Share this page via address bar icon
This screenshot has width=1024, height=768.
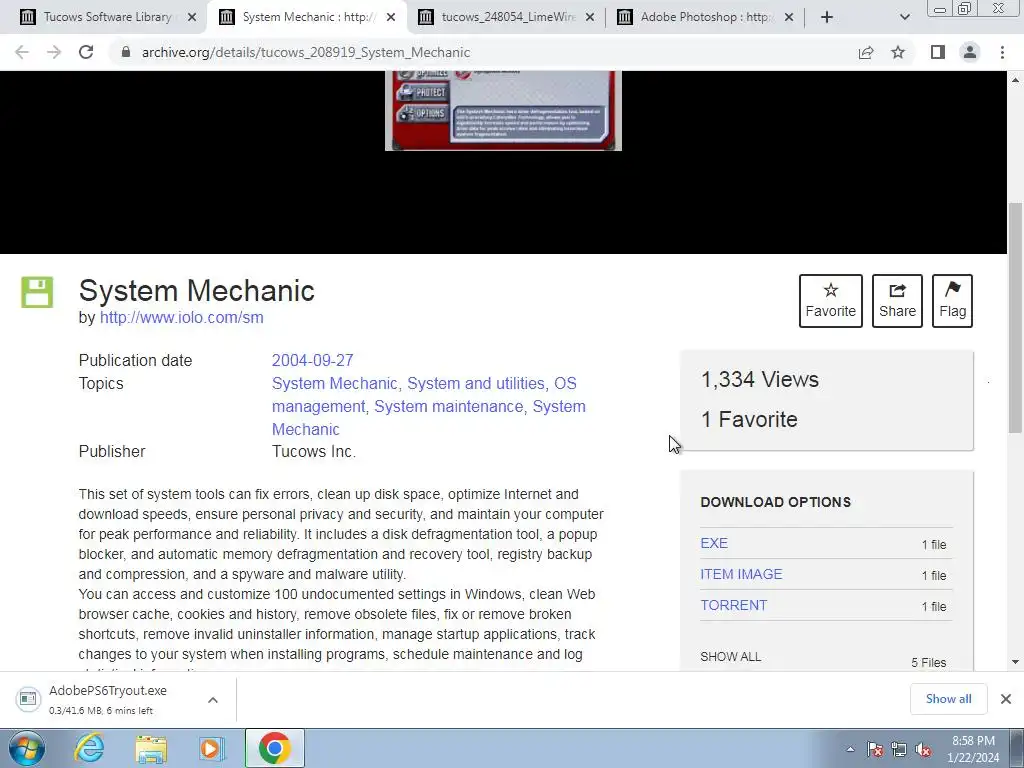click(866, 52)
